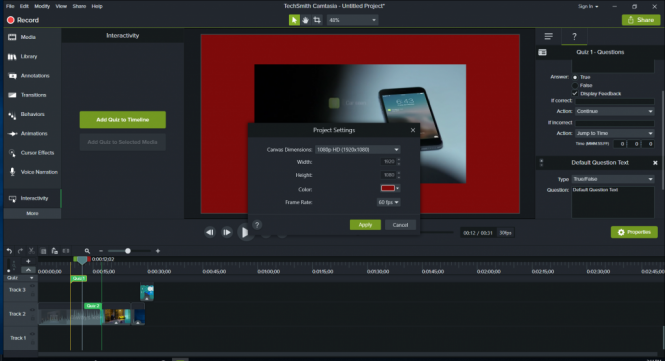Uncheck the Display Feedback checkbox
Screen dimensions: 665x361
point(575,93)
